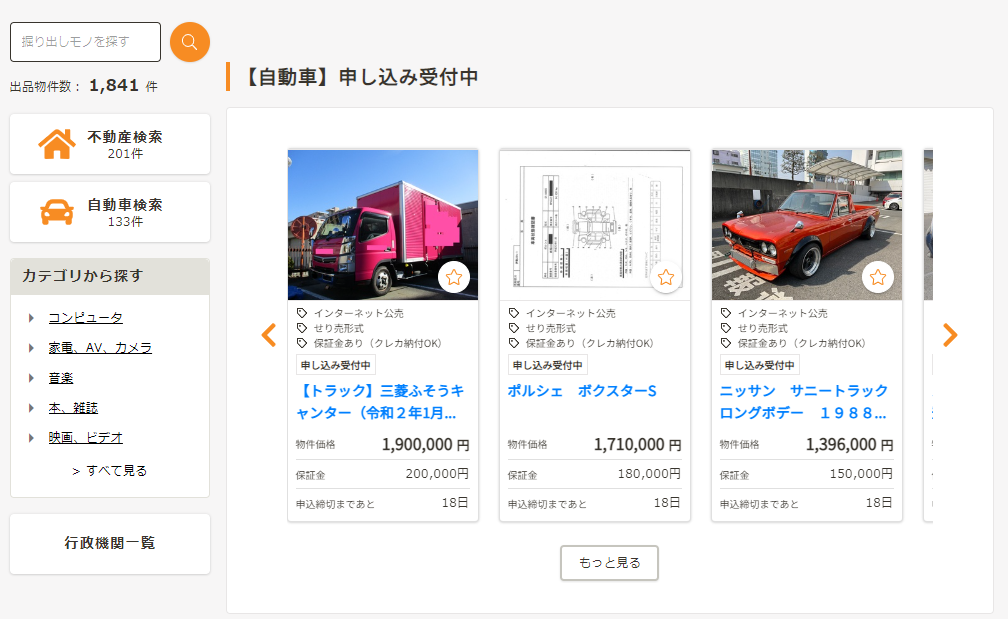
Task: Open the pink truck thumbnail image
Action: (x=383, y=224)
